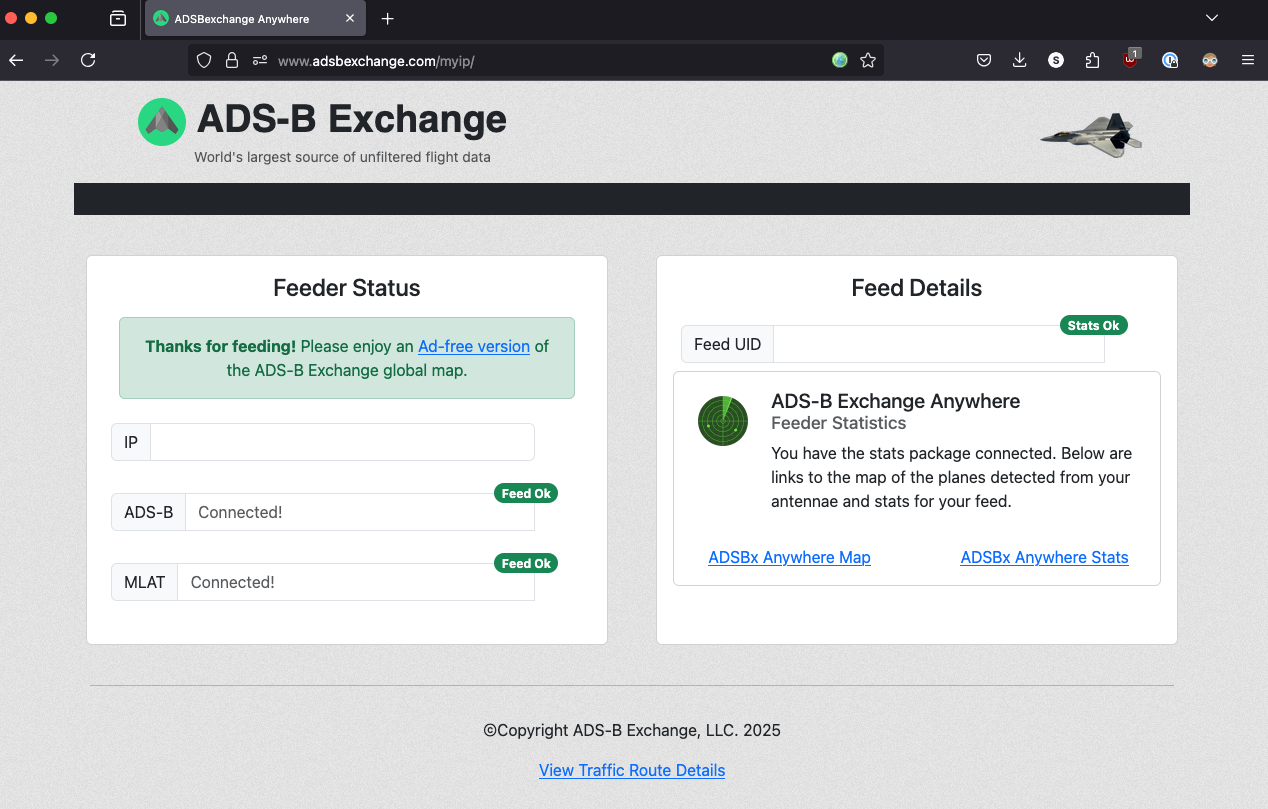Open the Downloads panel
The image size is (1268, 809).
[x=1019, y=60]
